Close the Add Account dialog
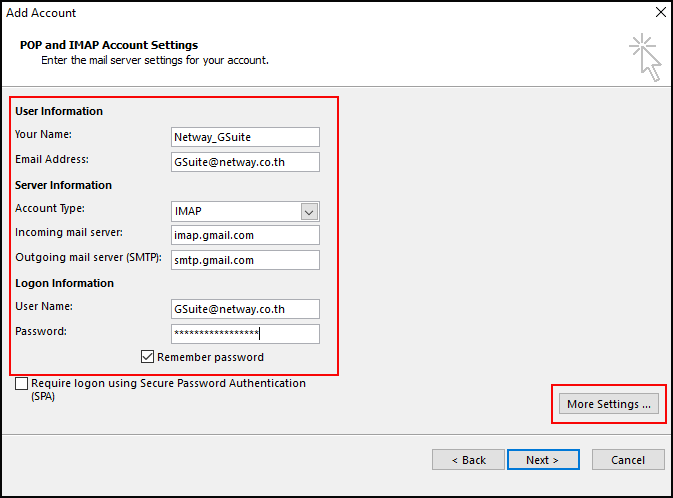The image size is (673, 498). 659,13
